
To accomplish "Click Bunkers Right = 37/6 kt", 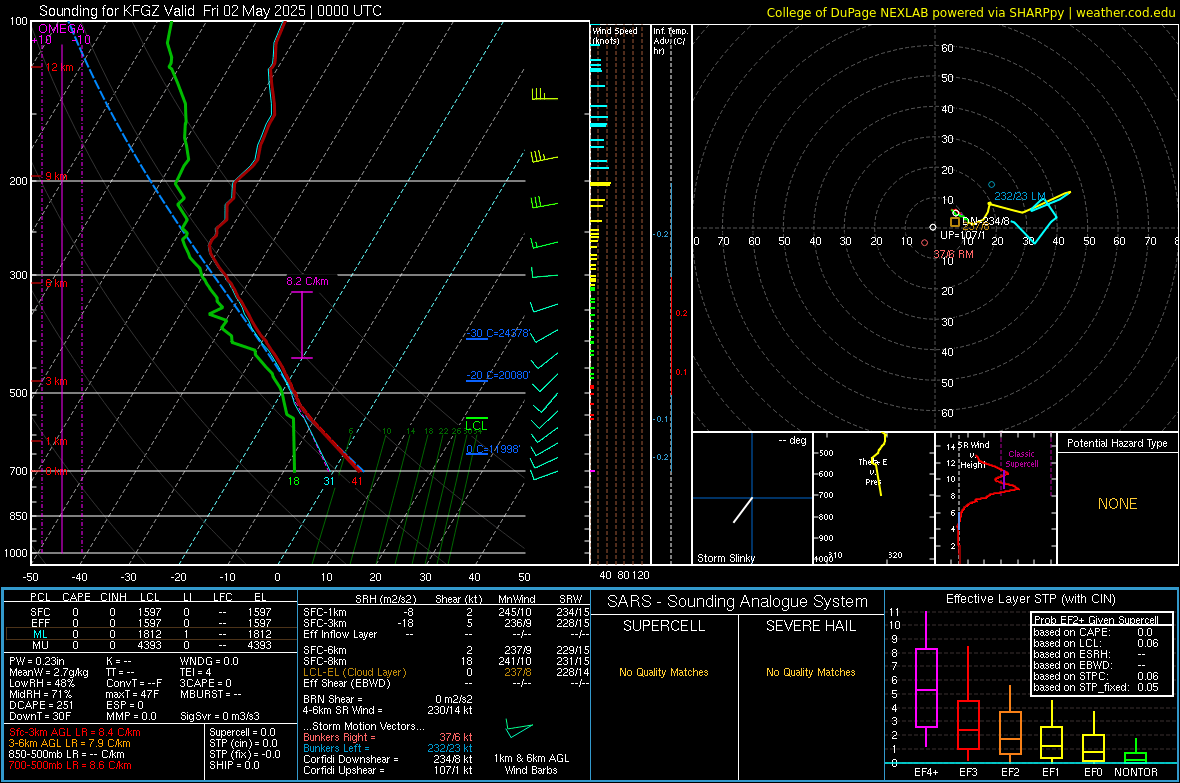I will click(x=388, y=737).
